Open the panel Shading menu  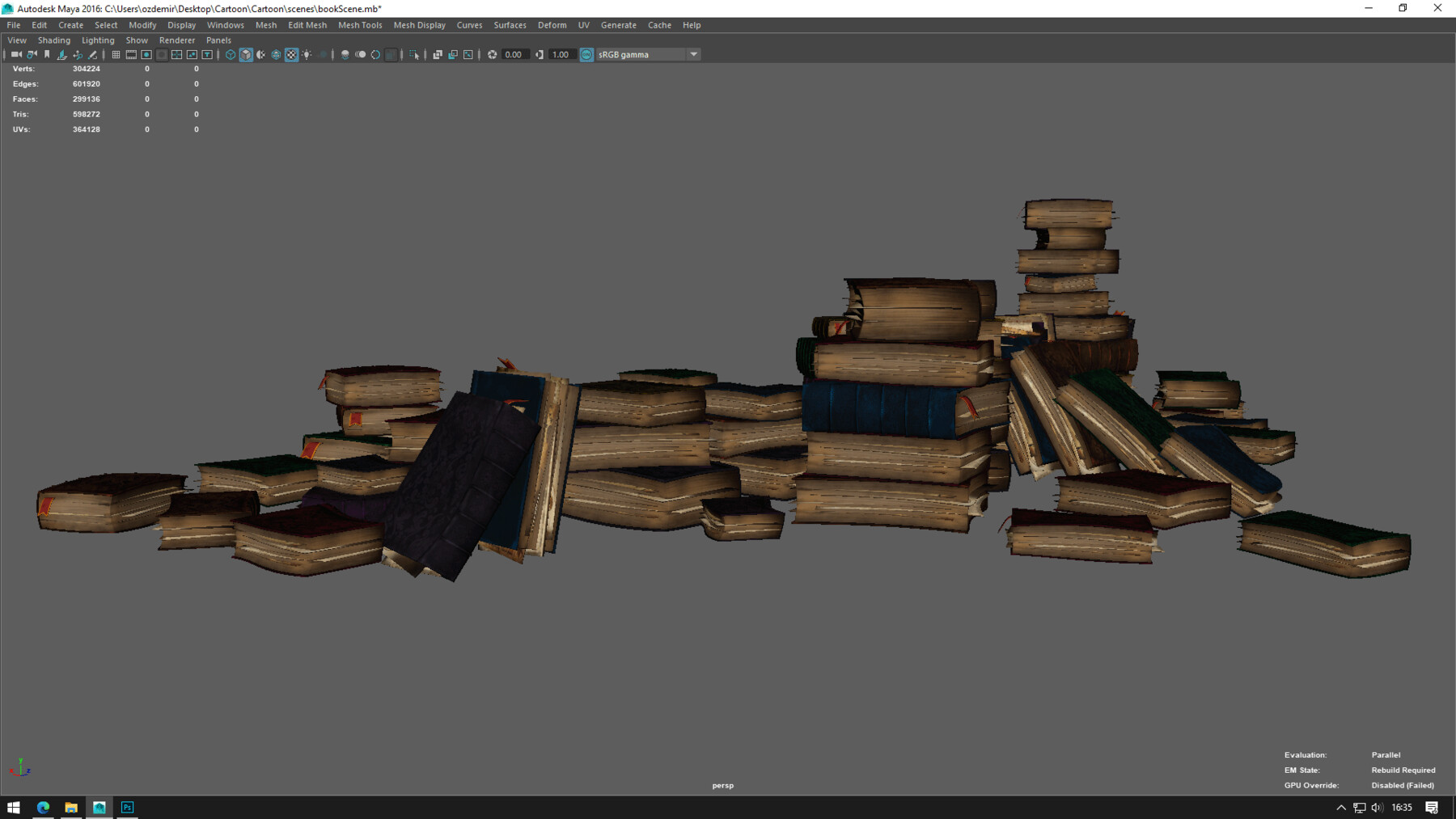(x=54, y=40)
